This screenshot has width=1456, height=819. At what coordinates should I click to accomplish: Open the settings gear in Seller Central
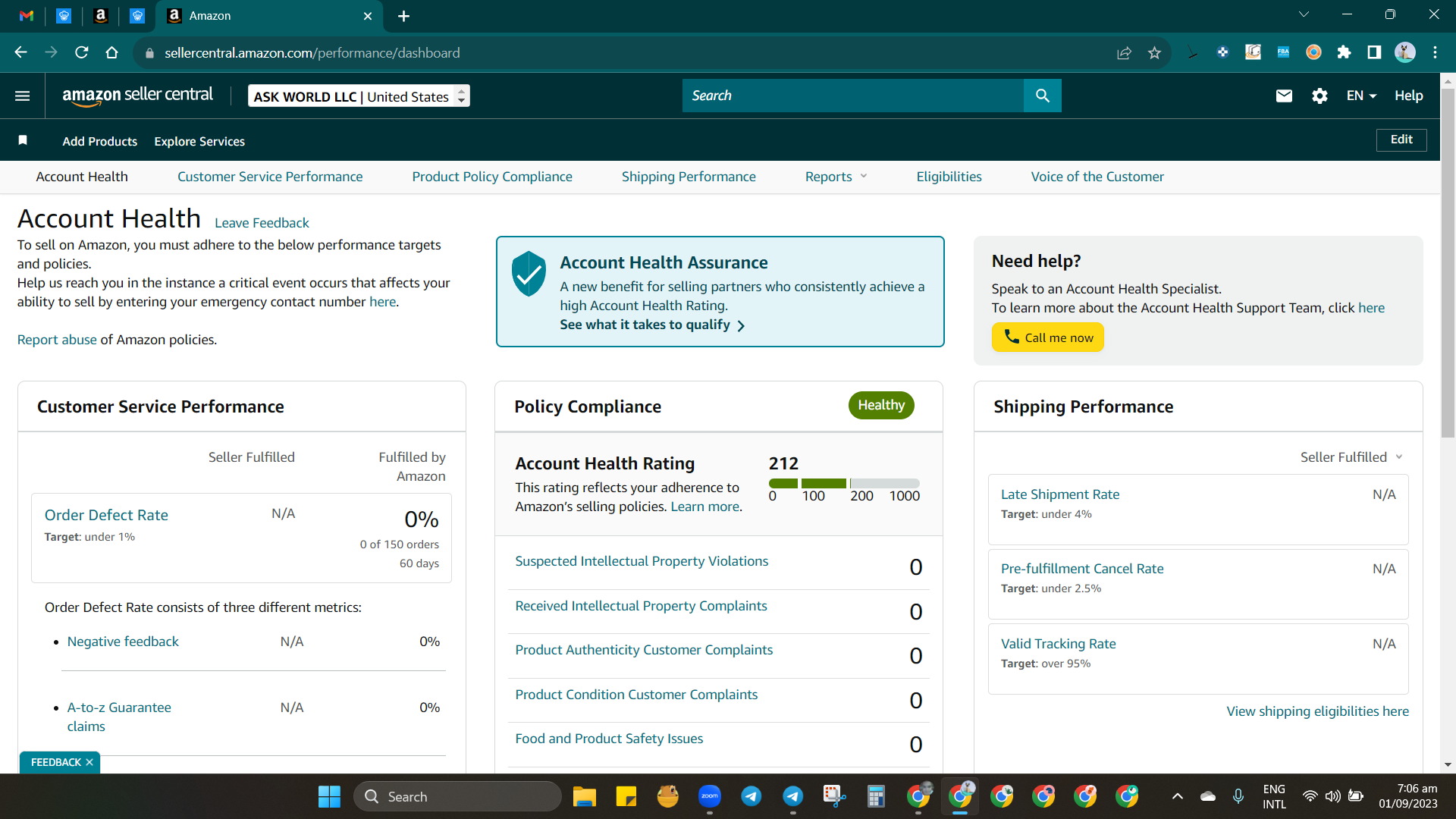coord(1319,96)
